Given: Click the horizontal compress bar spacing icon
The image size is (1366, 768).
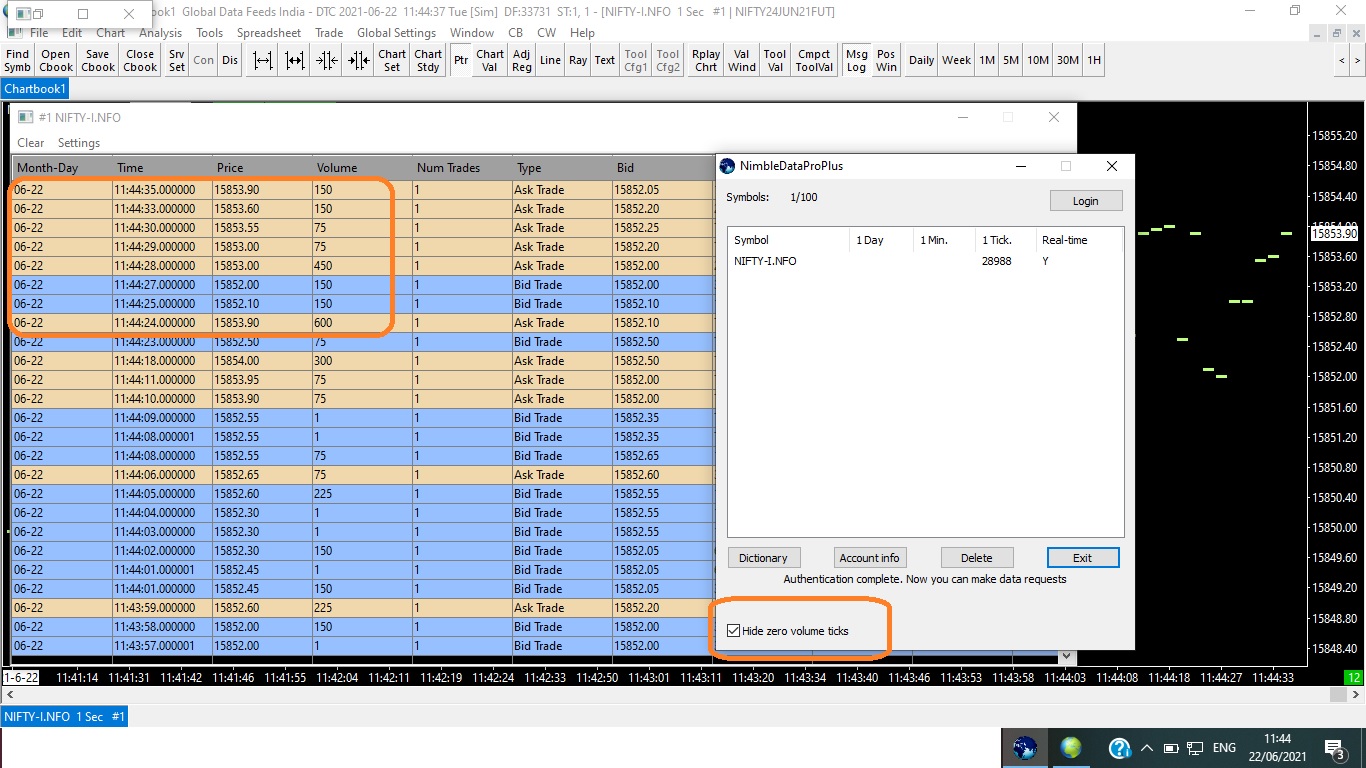Looking at the screenshot, I should click(327, 60).
